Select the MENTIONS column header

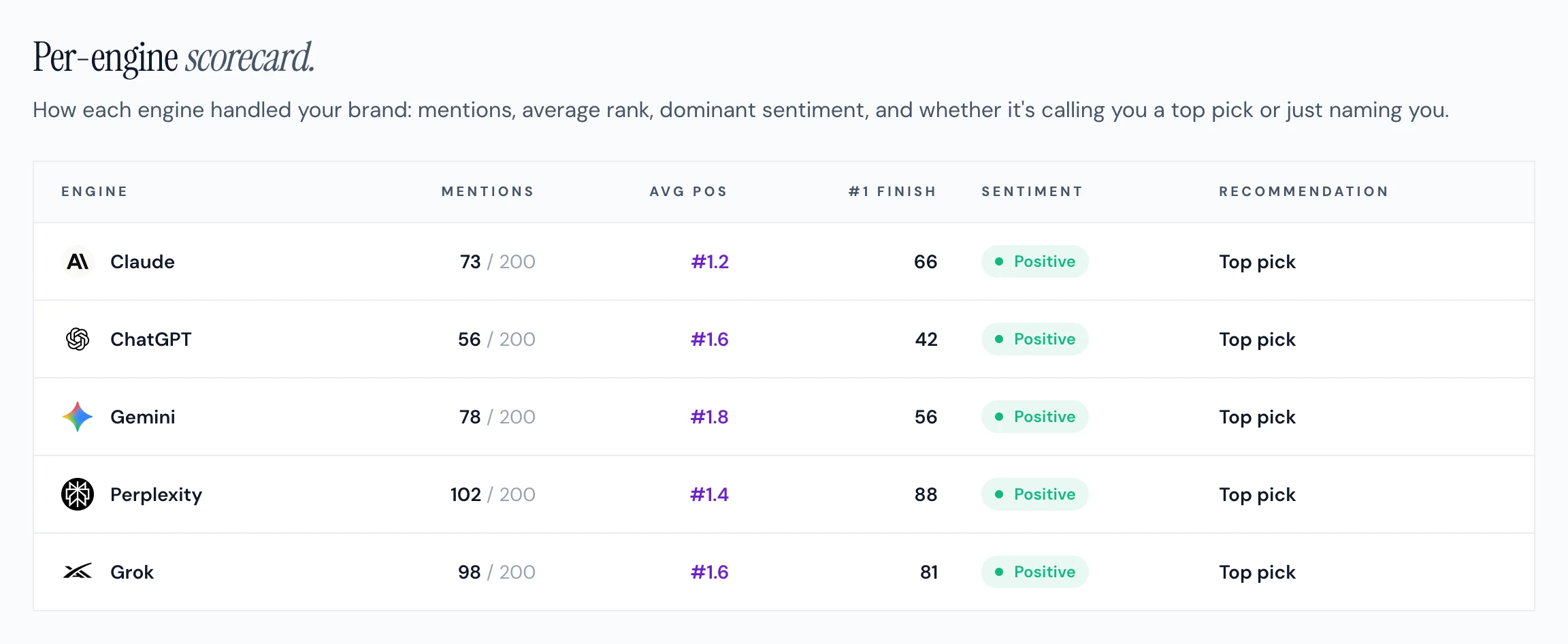[488, 191]
